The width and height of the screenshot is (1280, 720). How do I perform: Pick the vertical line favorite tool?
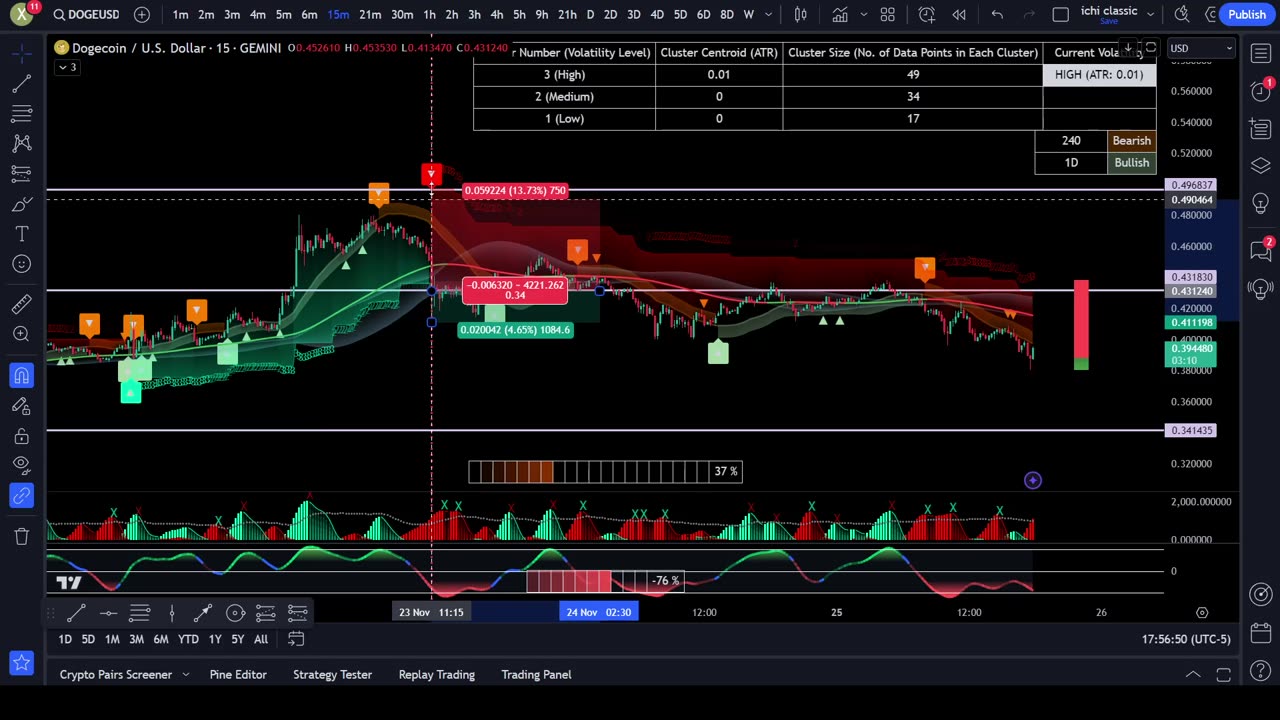coord(172,612)
